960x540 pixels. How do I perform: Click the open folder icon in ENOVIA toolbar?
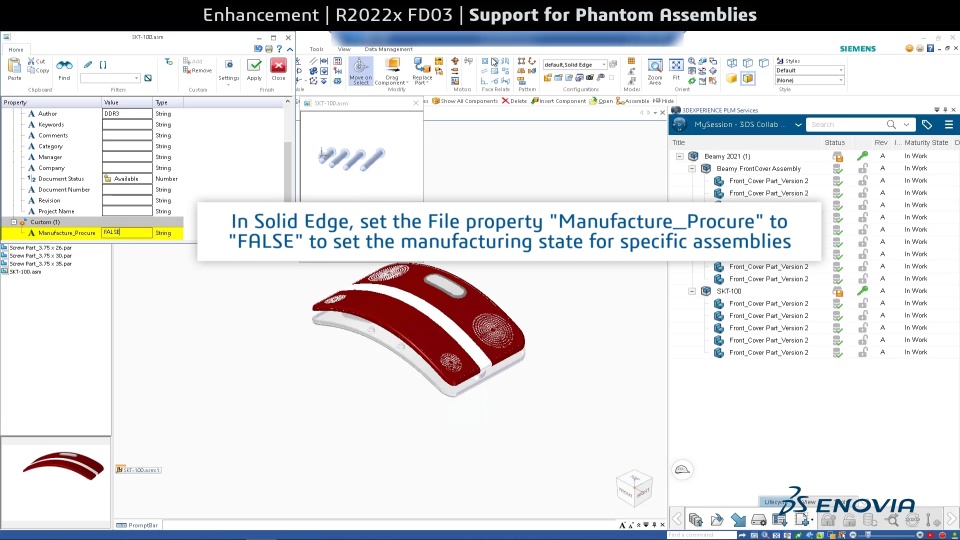pyautogui.click(x=717, y=520)
